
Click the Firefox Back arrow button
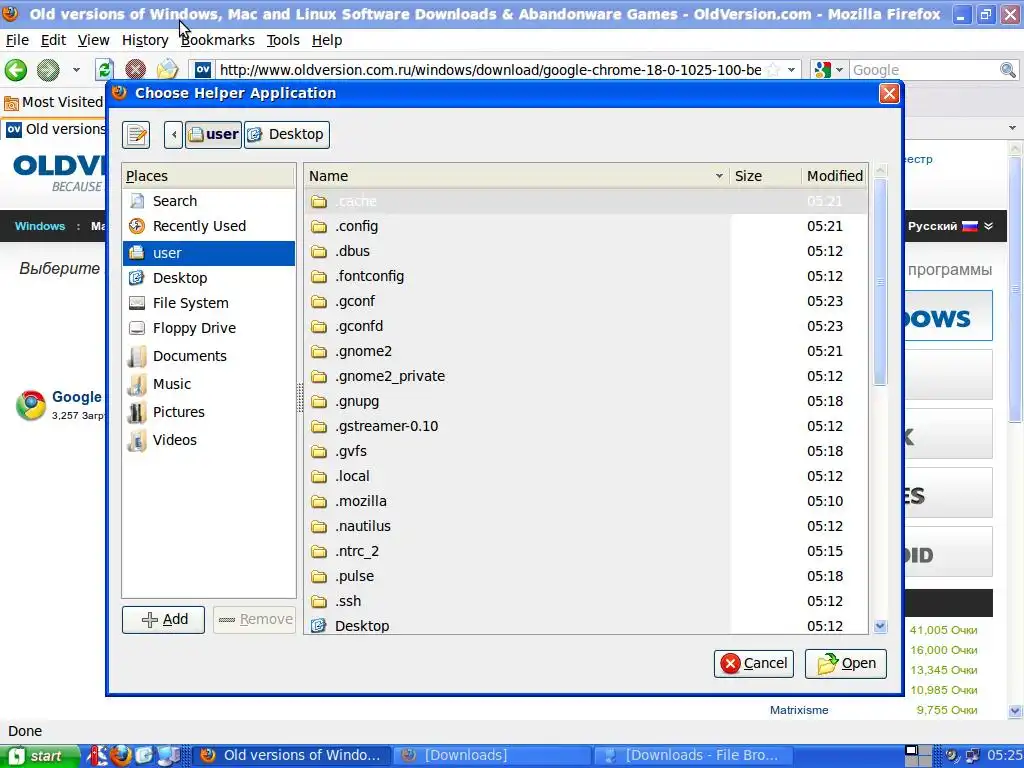16,70
